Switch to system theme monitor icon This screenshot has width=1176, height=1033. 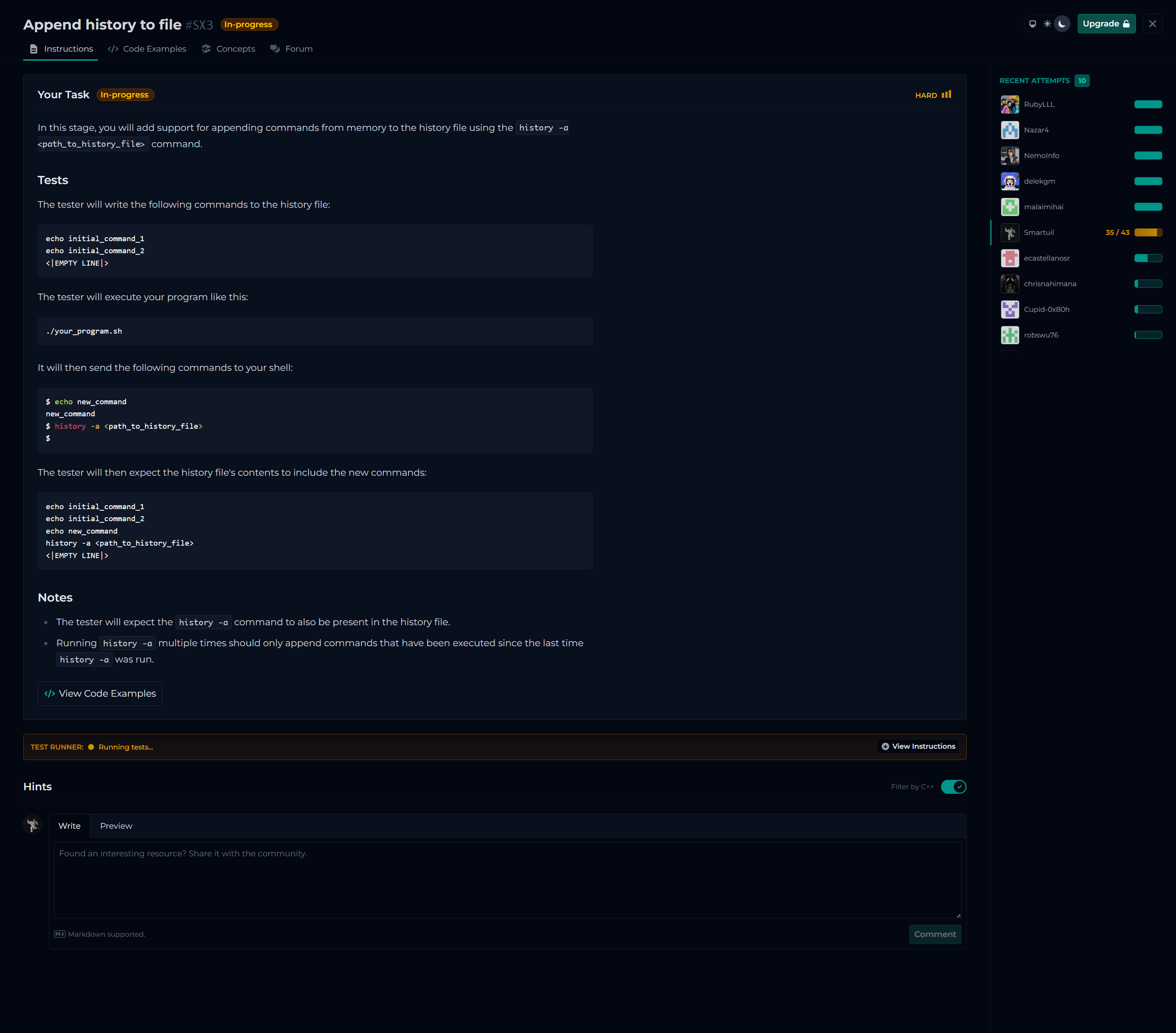[1032, 24]
